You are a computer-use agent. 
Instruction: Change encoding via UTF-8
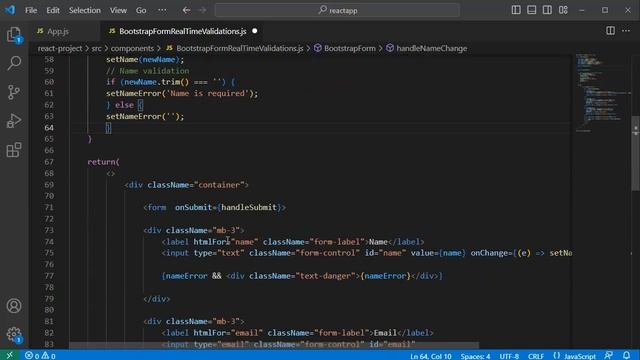point(509,356)
